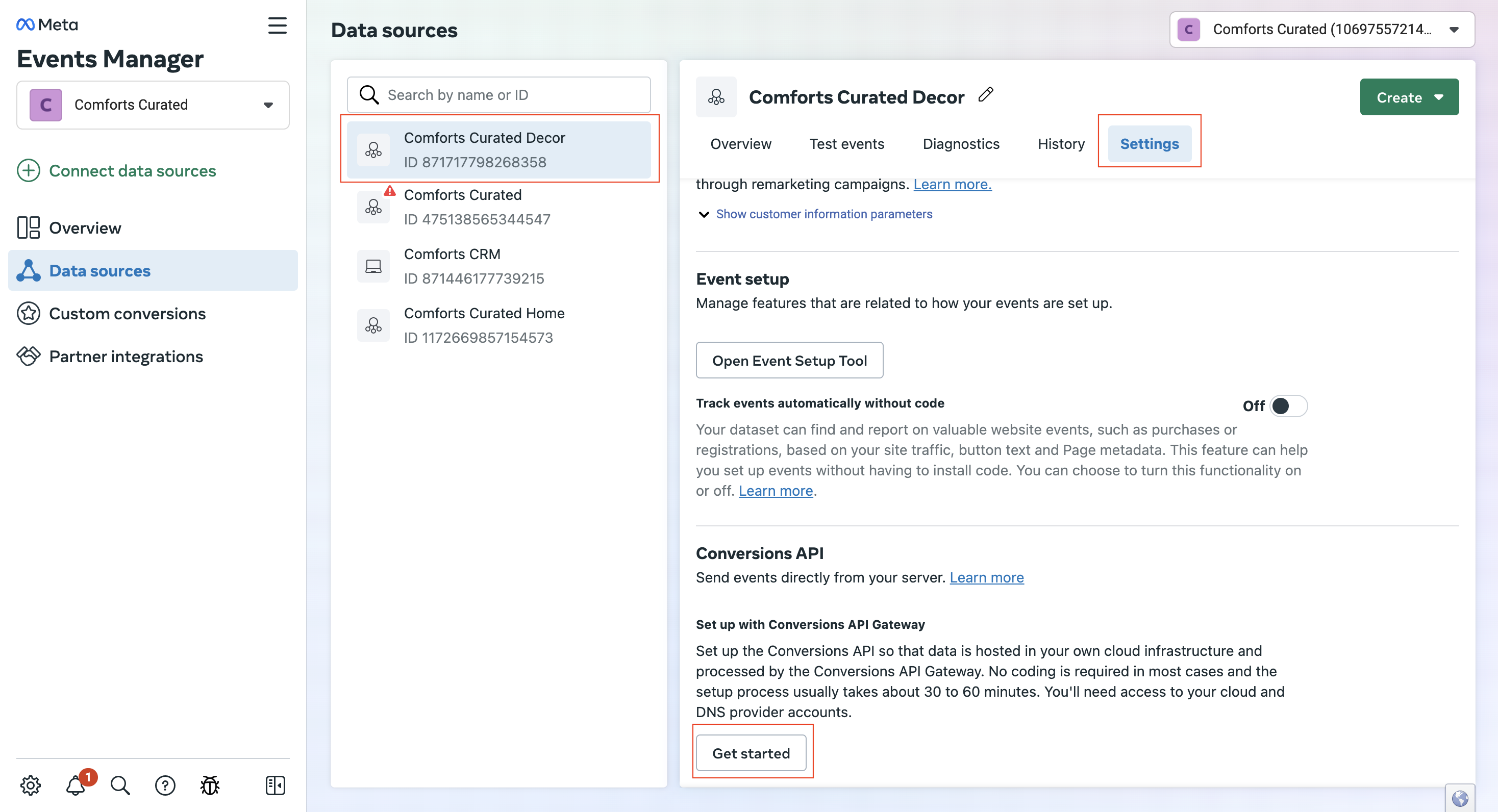Screen dimensions: 1498x812
Task: Switch to the Diagnostics tab
Action: coord(961,143)
